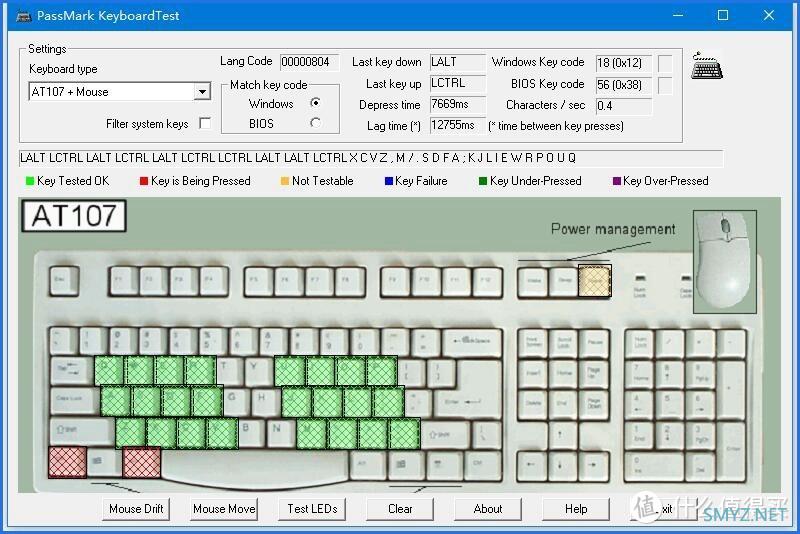The width and height of the screenshot is (800, 534).
Task: Click the Characters / sec value 0.4
Action: point(623,106)
